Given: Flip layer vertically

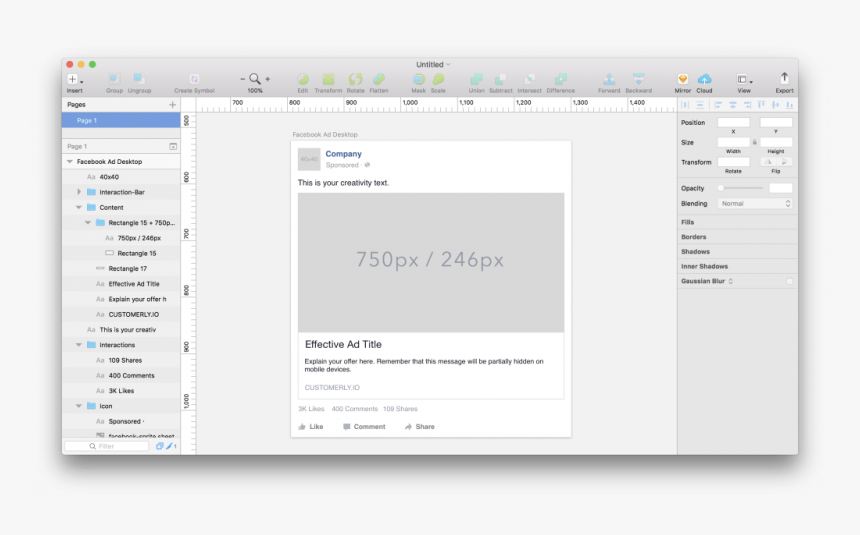Looking at the screenshot, I should coord(784,162).
